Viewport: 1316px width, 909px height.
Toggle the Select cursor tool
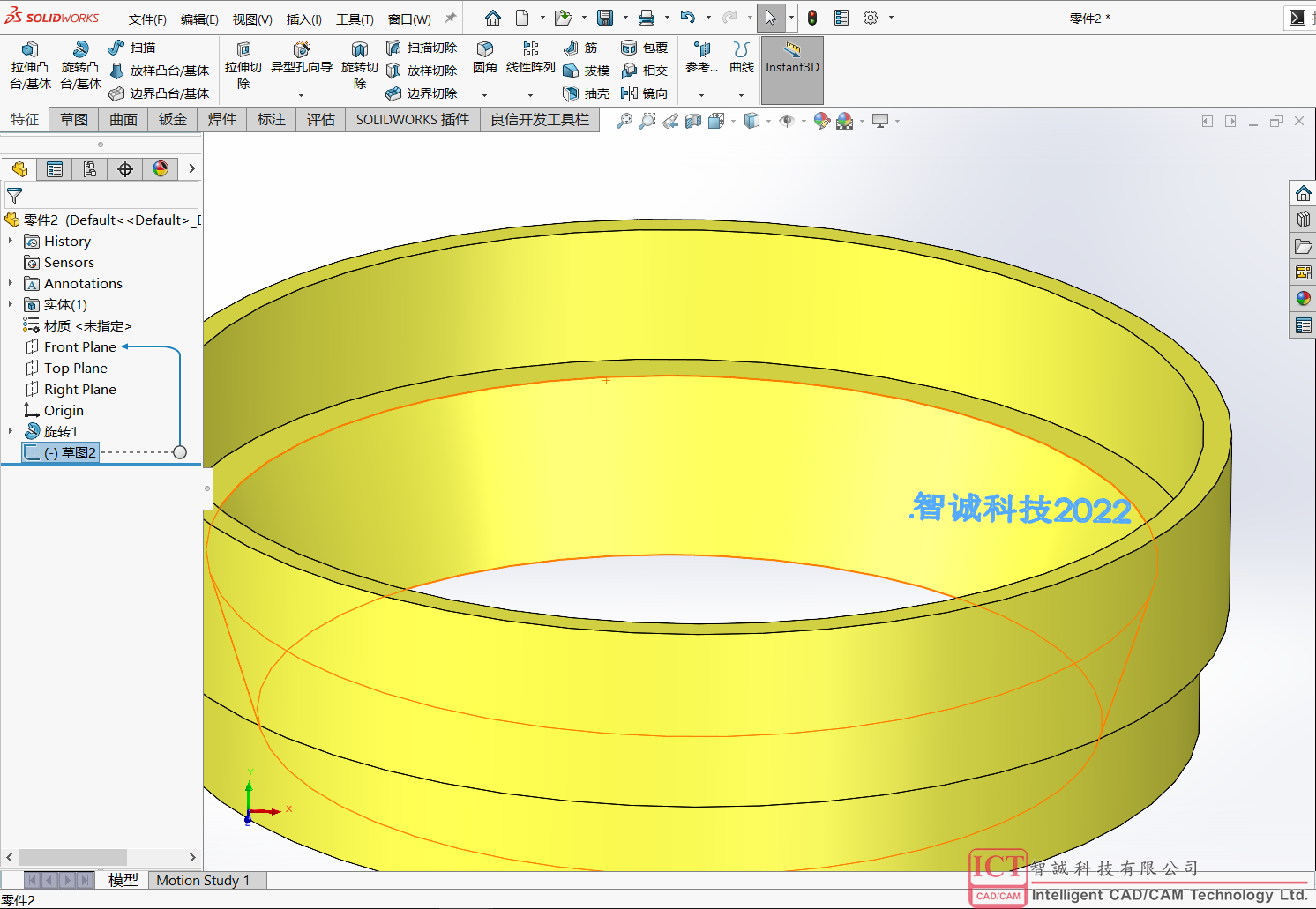pos(771,18)
